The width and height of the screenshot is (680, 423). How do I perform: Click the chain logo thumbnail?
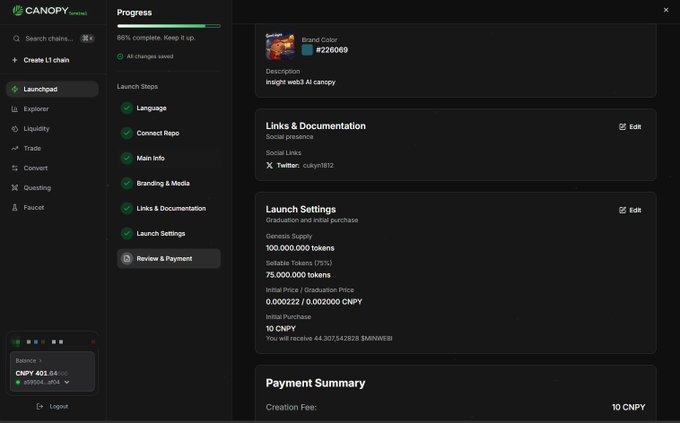pos(280,45)
